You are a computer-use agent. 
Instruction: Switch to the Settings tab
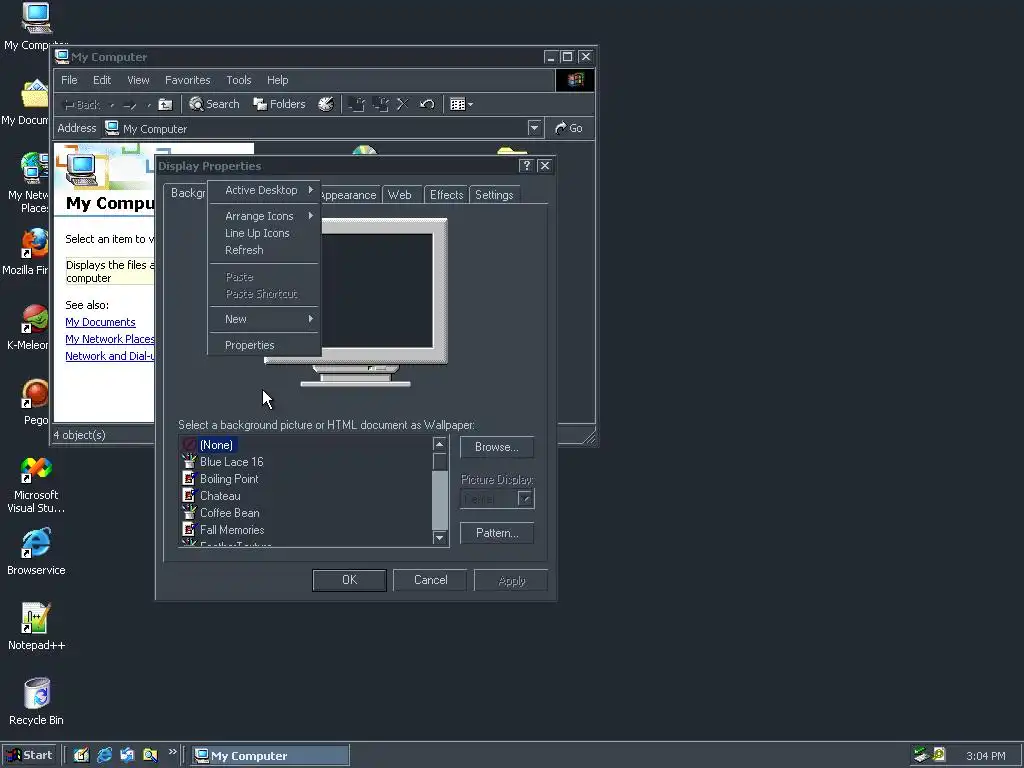point(494,195)
